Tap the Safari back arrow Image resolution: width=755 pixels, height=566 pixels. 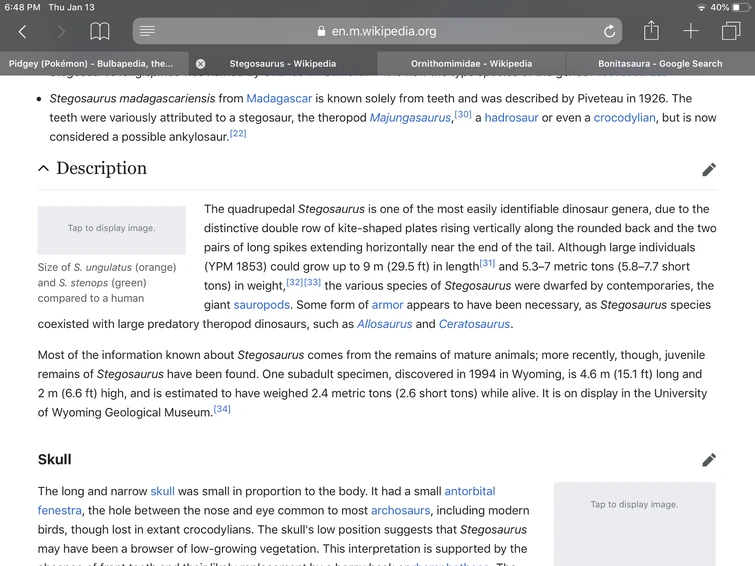click(22, 32)
